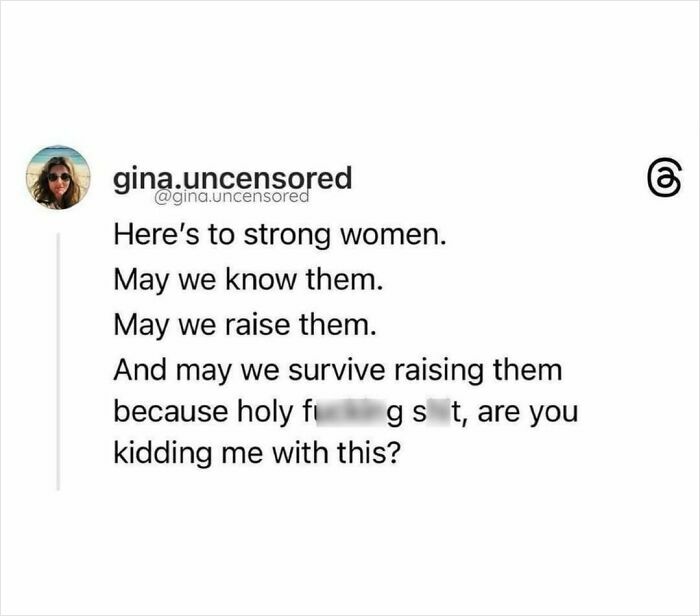
Task: Open gina.uncensored's profile picture
Action: click(x=58, y=178)
